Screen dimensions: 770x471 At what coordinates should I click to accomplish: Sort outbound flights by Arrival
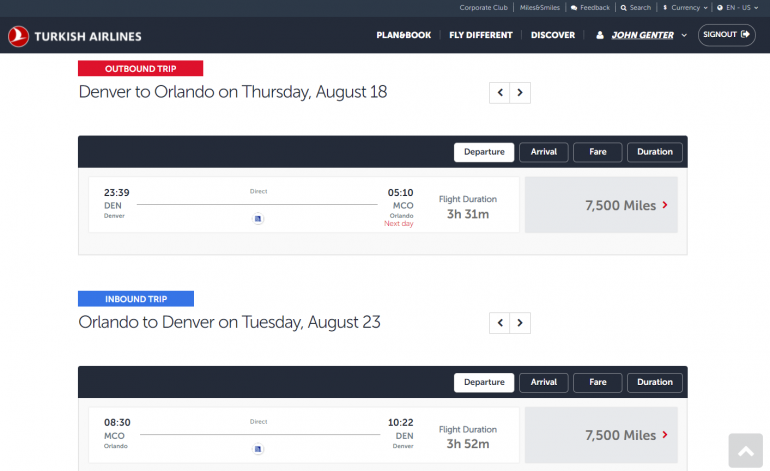point(544,152)
